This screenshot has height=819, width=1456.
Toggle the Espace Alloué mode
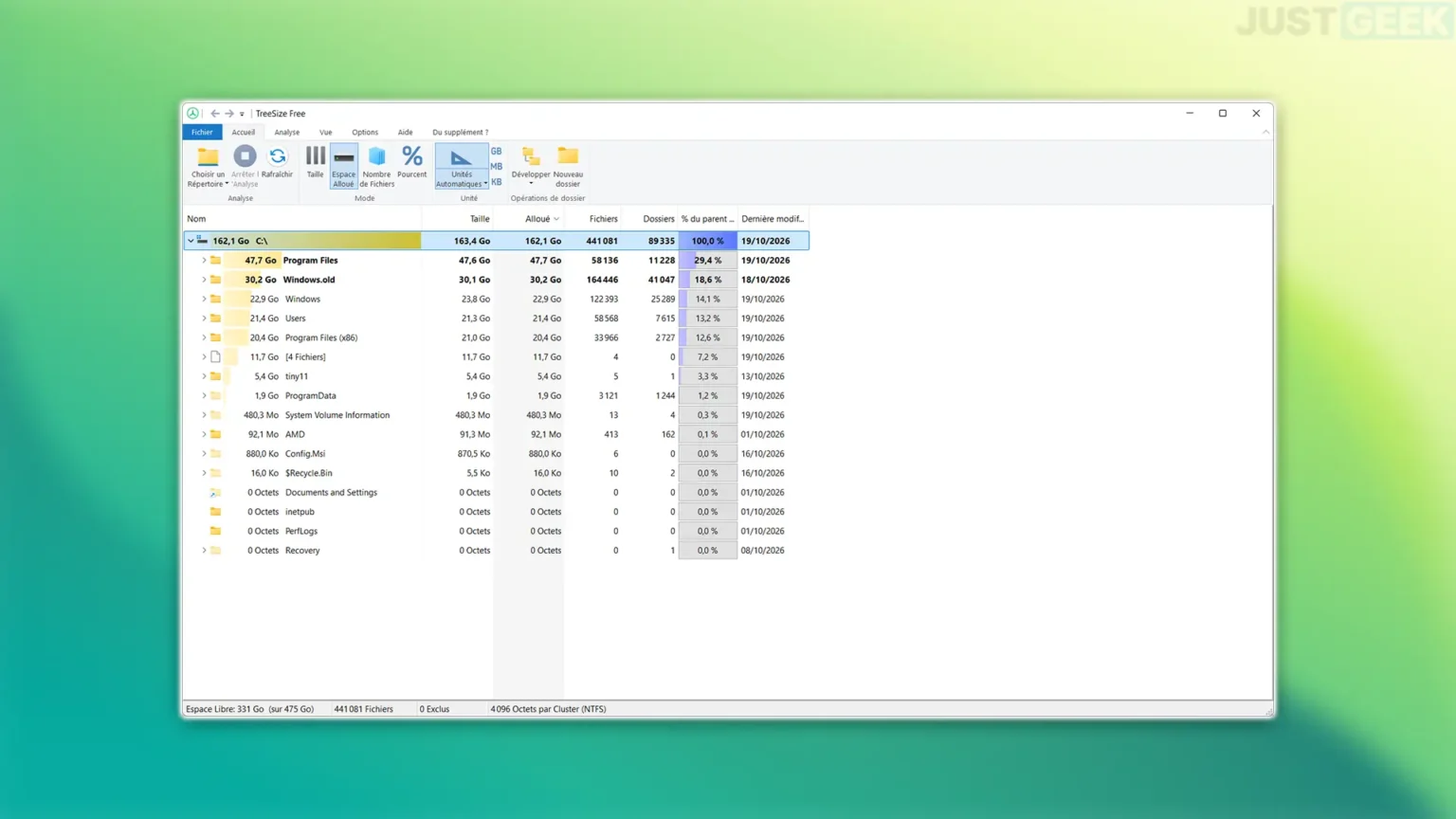(x=344, y=166)
